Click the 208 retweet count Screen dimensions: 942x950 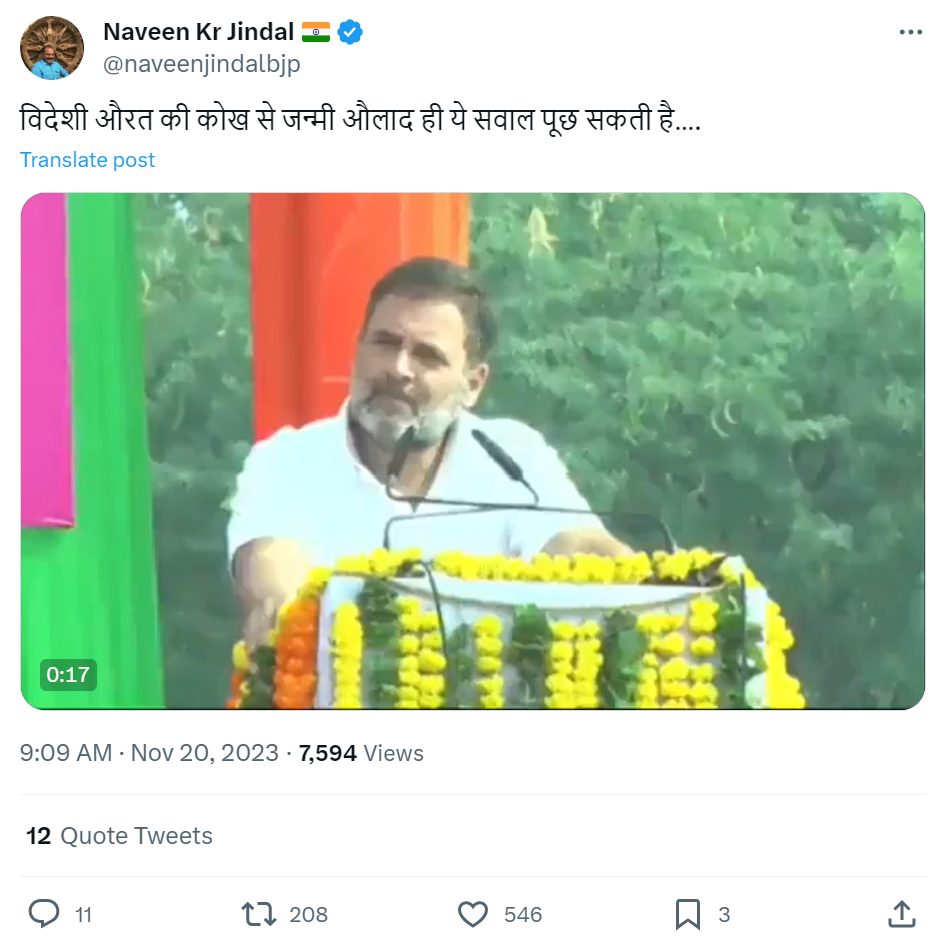[308, 914]
